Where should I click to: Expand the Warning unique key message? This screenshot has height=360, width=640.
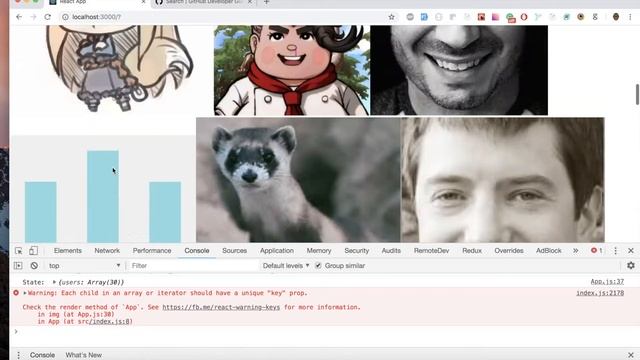tap(25, 293)
